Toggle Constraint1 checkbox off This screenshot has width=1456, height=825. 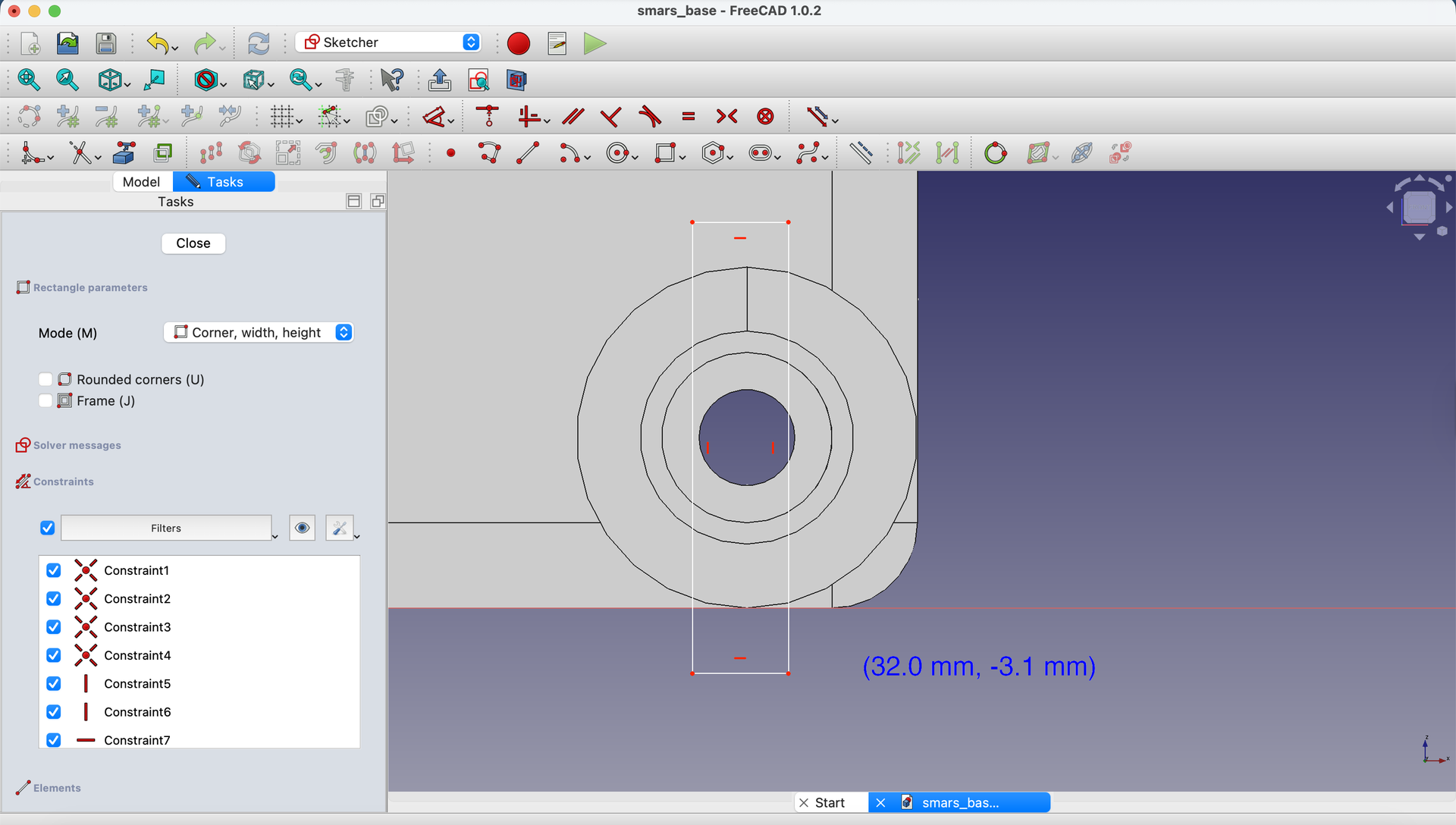click(x=54, y=570)
